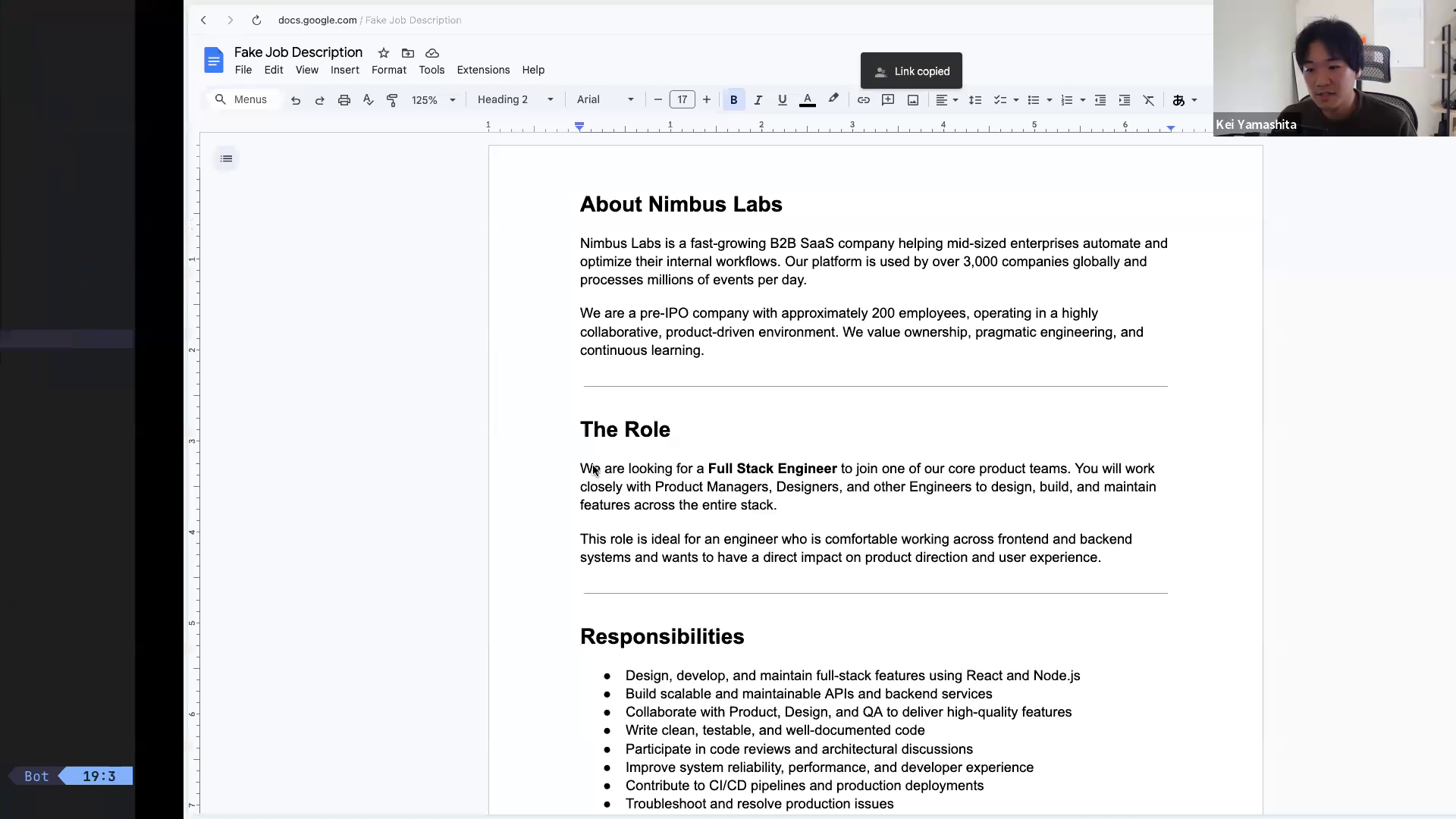This screenshot has width=1456, height=819.
Task: Expand the numbered list options arrow
Action: coord(1083,100)
